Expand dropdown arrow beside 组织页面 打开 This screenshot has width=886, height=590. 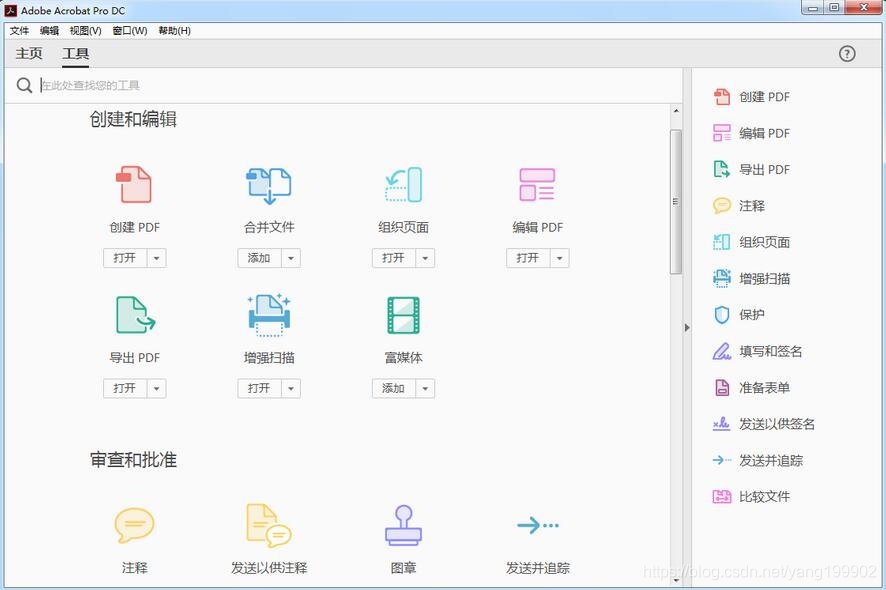pos(425,258)
